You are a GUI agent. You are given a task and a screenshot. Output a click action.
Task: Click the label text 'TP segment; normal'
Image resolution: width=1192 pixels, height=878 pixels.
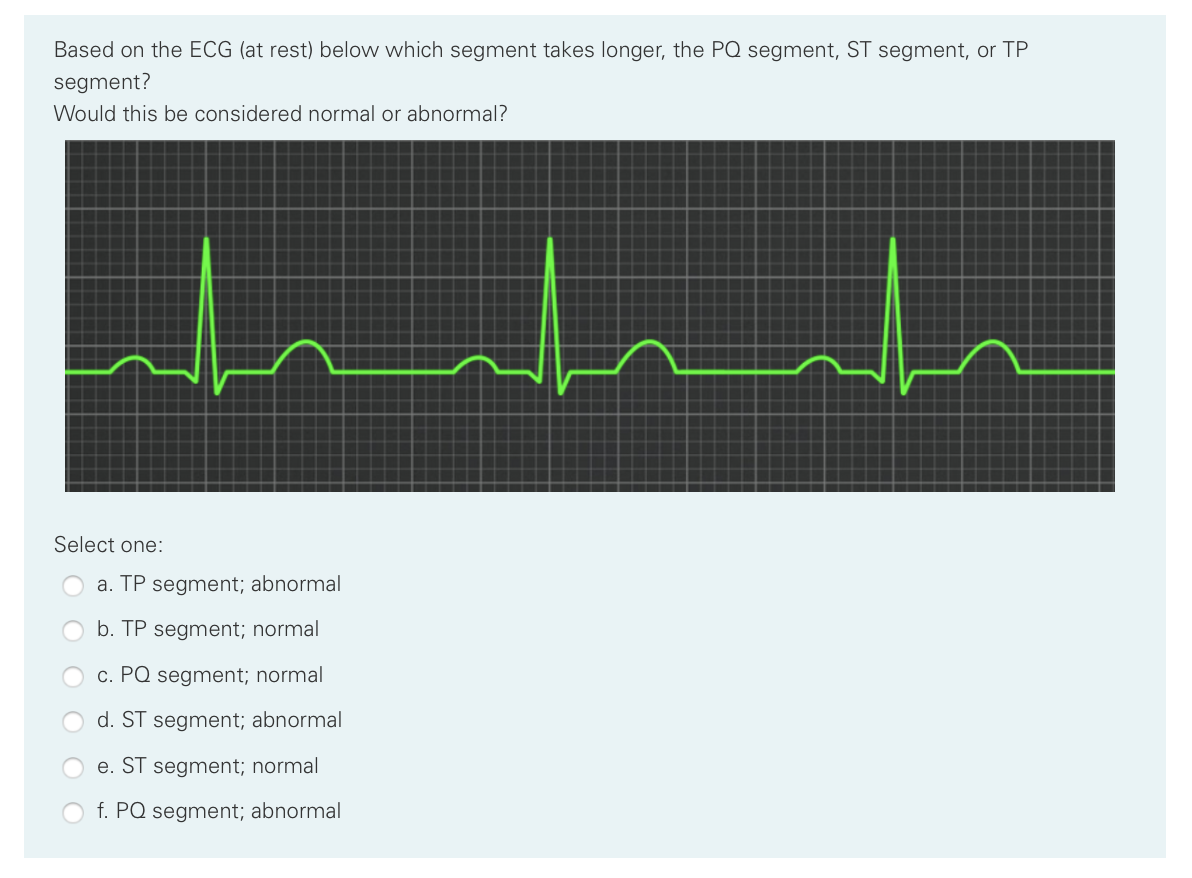point(207,629)
